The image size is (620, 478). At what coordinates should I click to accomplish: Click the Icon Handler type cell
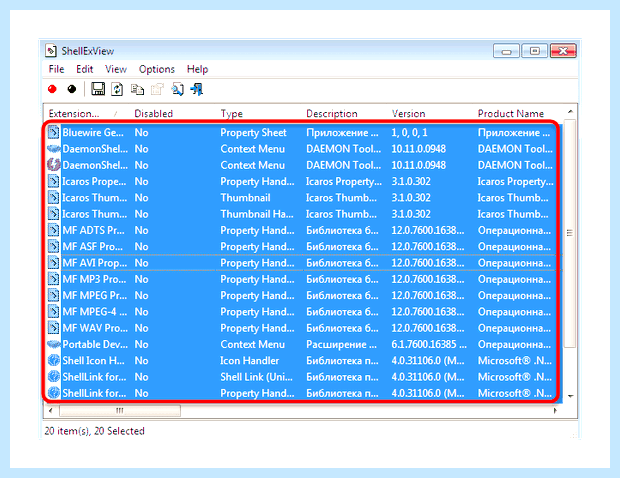250,361
